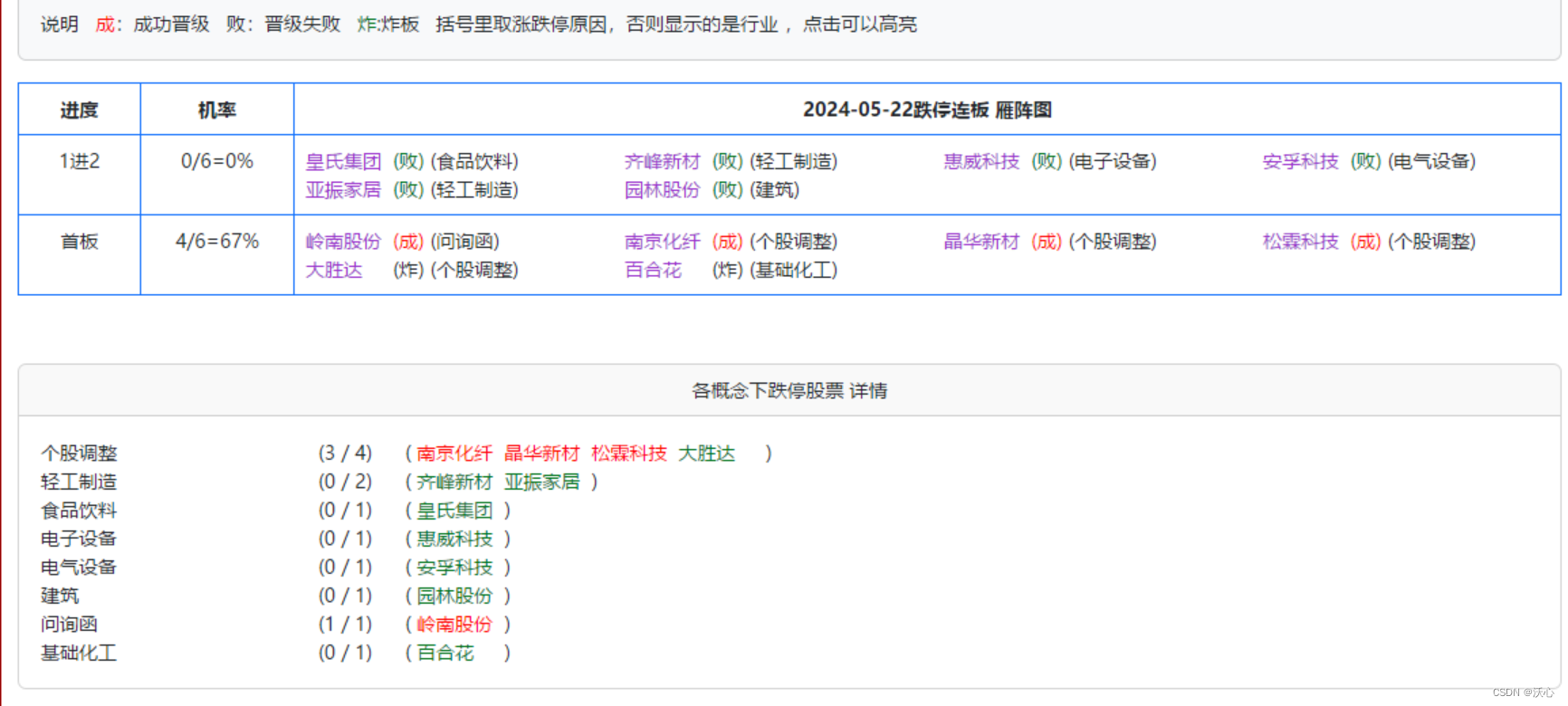Click the 食品饮料 concept label
The height and width of the screenshot is (706, 1568).
tap(79, 510)
